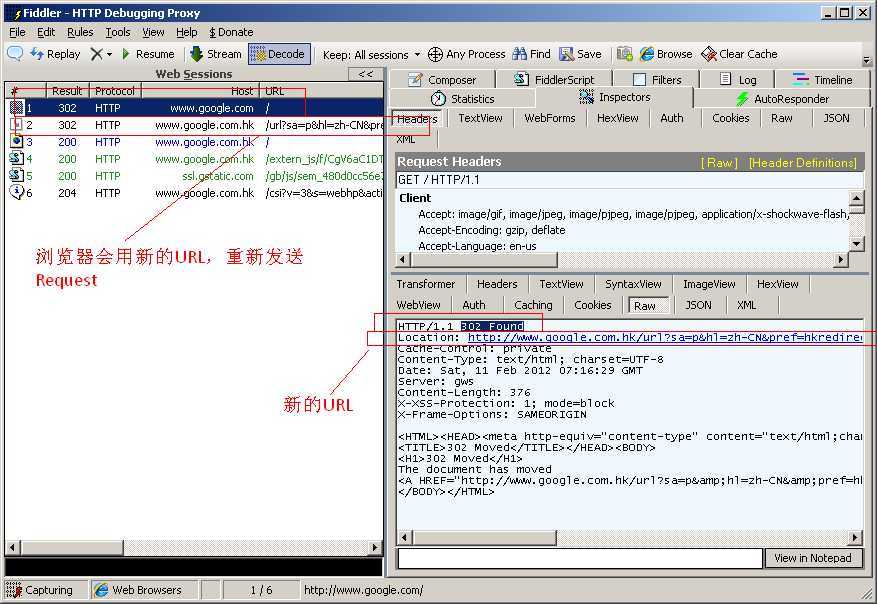Open the Rules menu
877x604 pixels.
pyautogui.click(x=80, y=32)
